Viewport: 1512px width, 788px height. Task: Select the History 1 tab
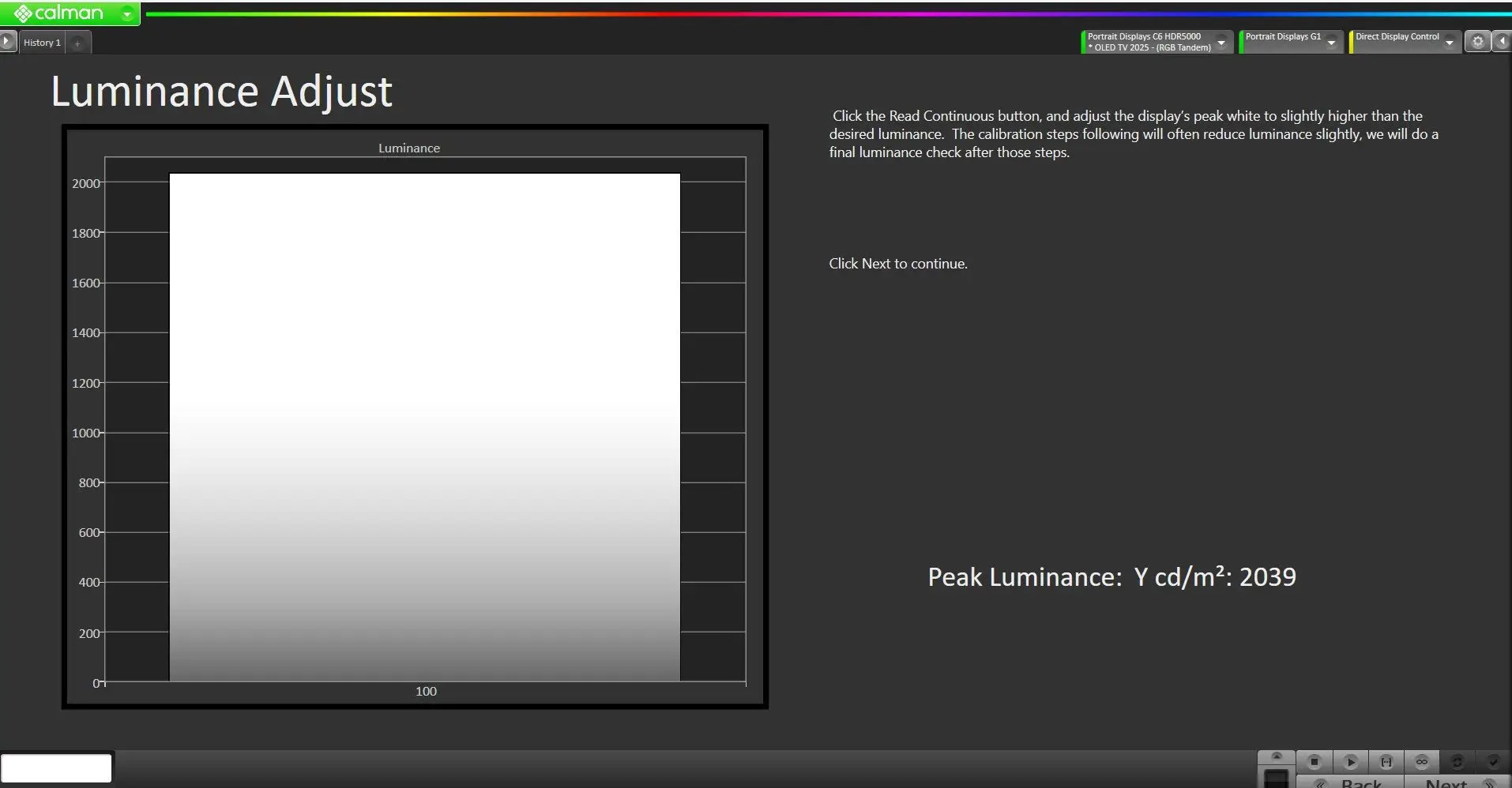point(42,43)
